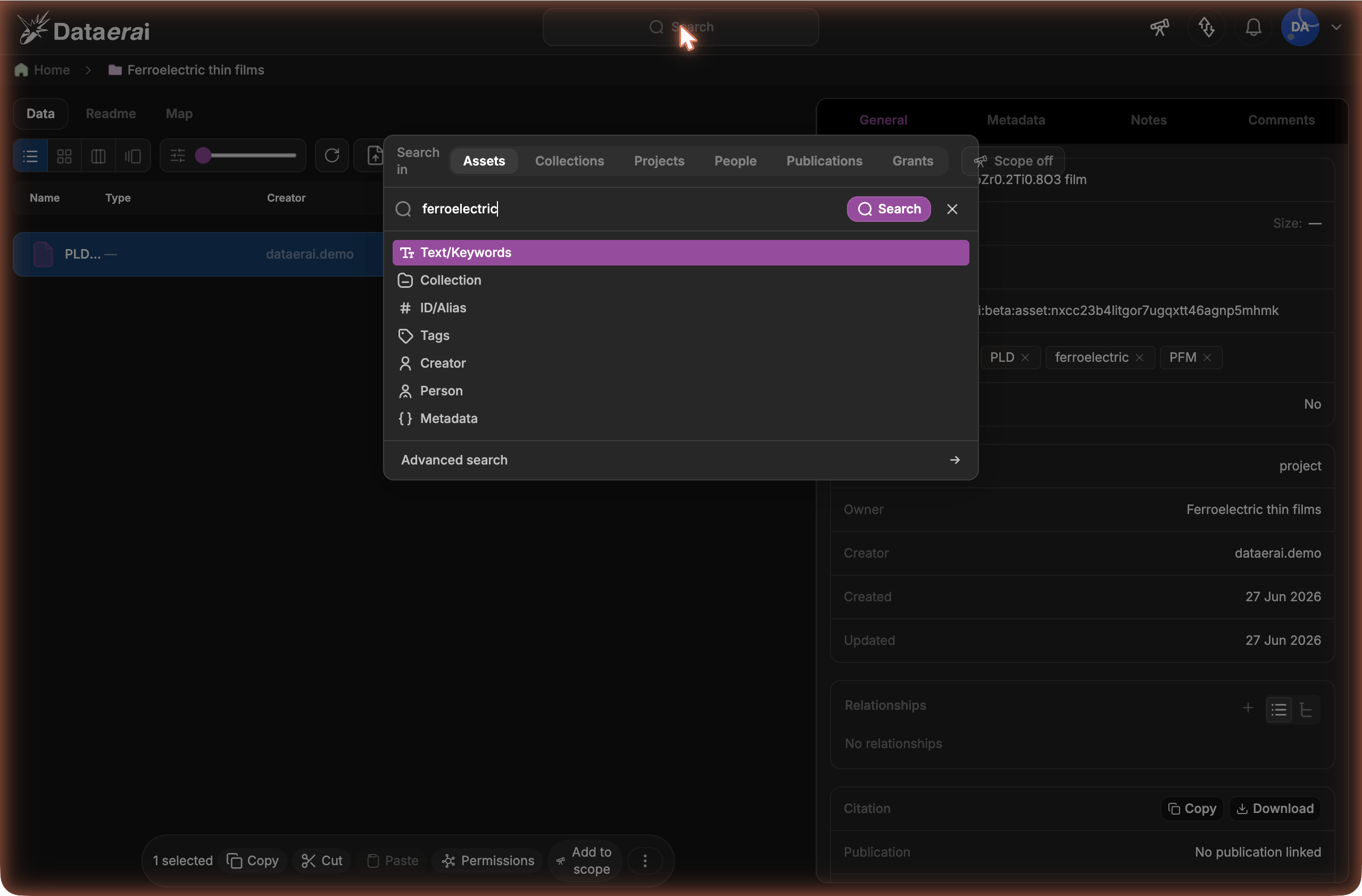Remove the PFM tag
The image size is (1362, 896).
point(1207,358)
